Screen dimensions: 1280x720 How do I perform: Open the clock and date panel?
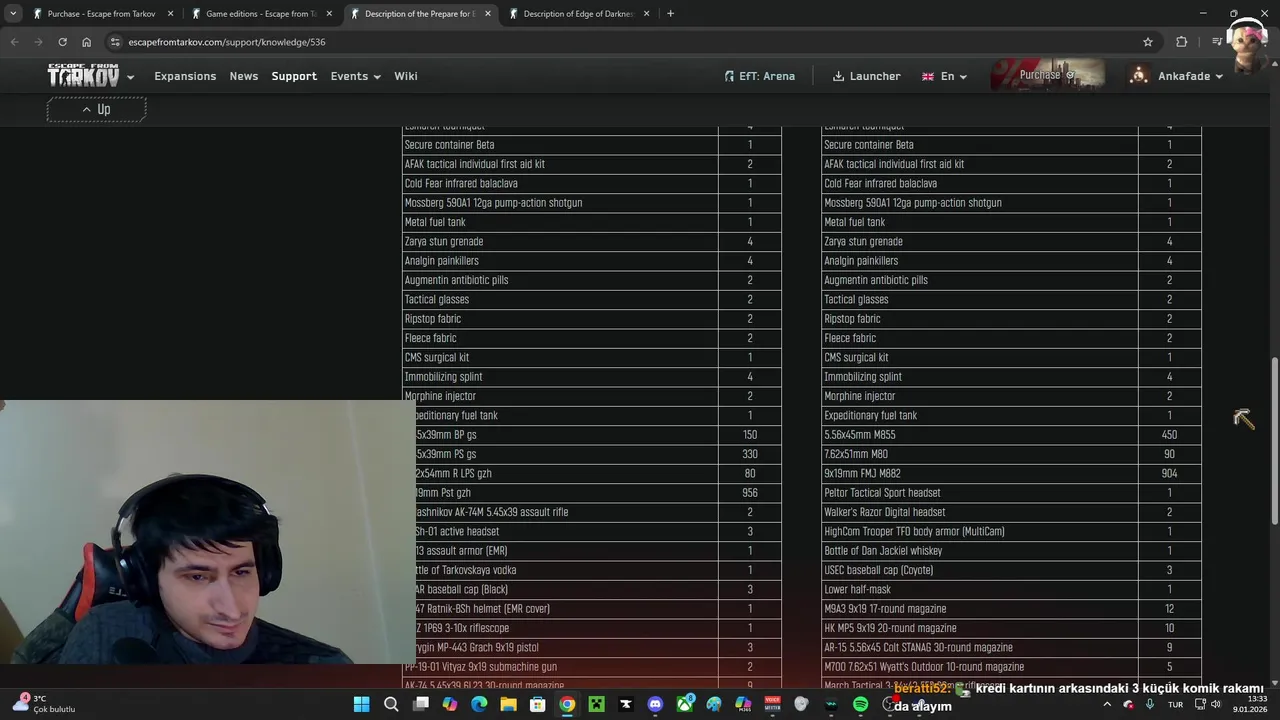1250,704
